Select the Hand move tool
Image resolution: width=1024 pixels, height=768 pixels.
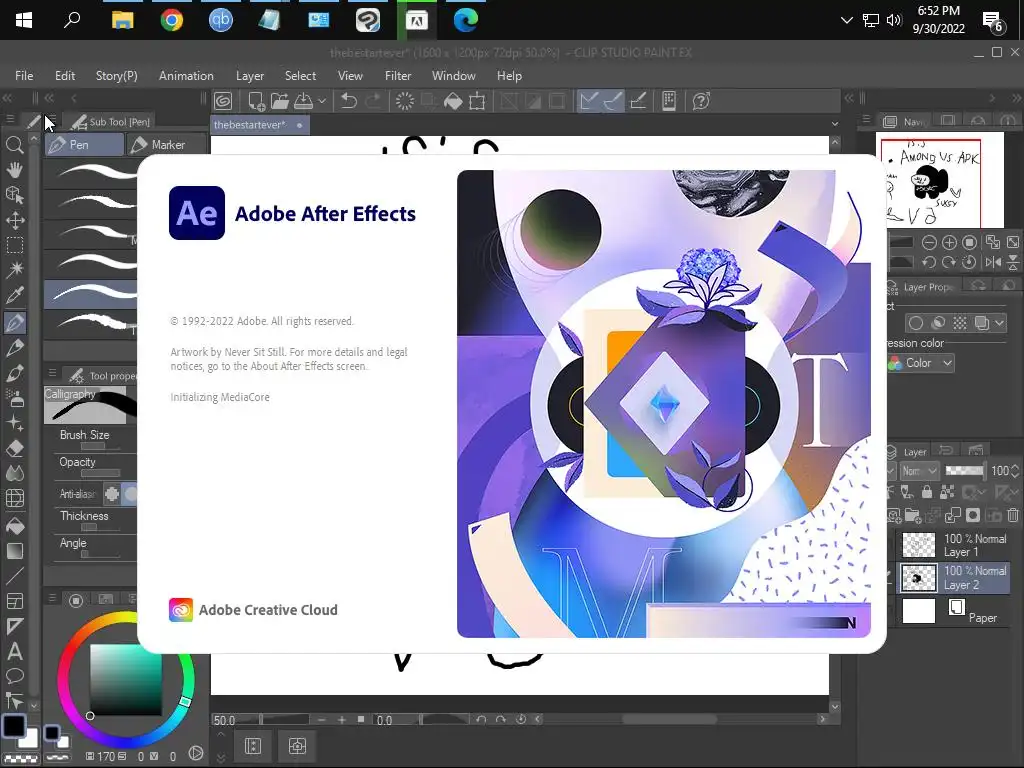click(x=14, y=170)
